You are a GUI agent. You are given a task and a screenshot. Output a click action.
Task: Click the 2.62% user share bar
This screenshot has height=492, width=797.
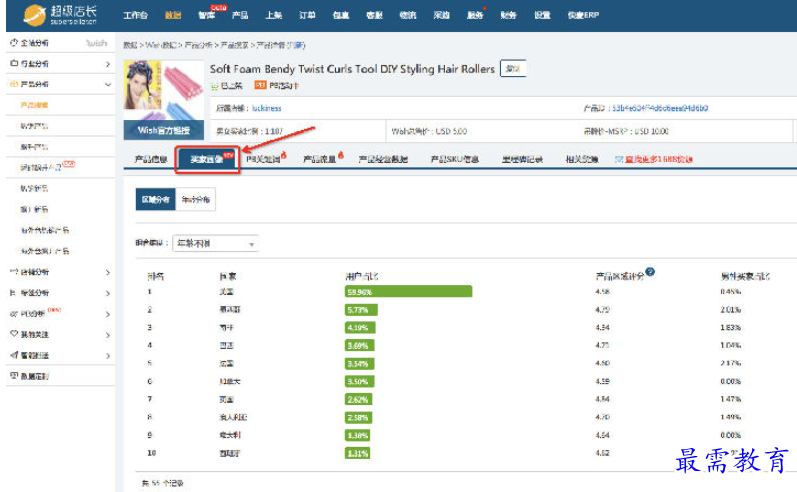[x=358, y=399]
